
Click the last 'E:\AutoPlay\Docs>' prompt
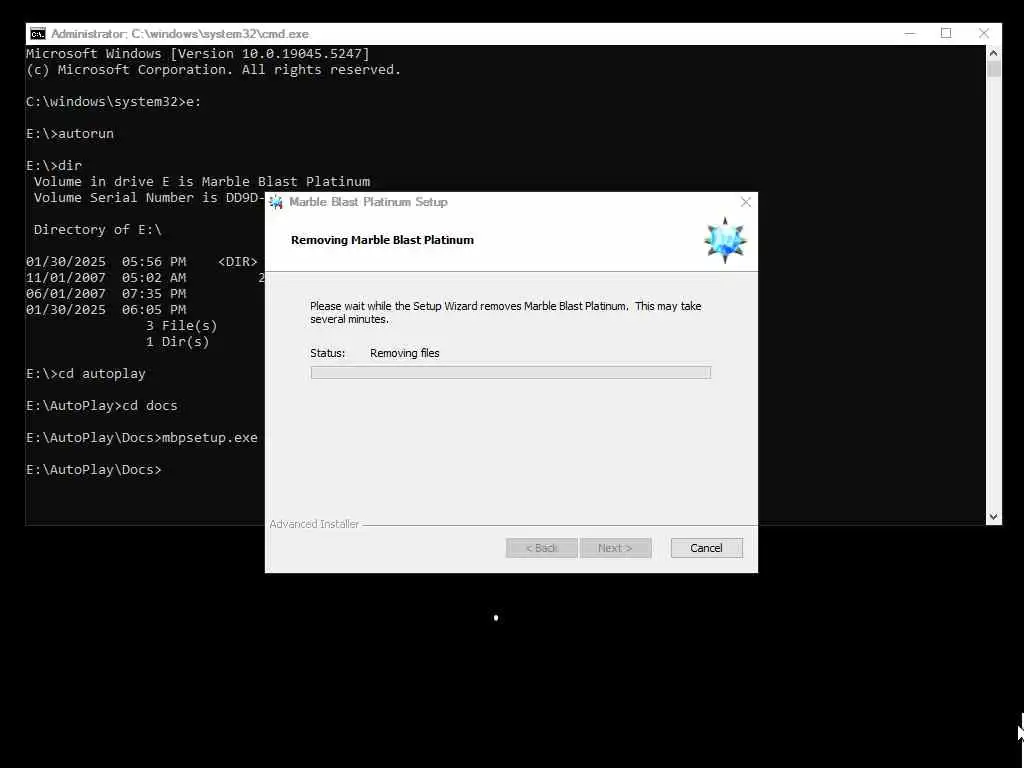[x=93, y=470]
